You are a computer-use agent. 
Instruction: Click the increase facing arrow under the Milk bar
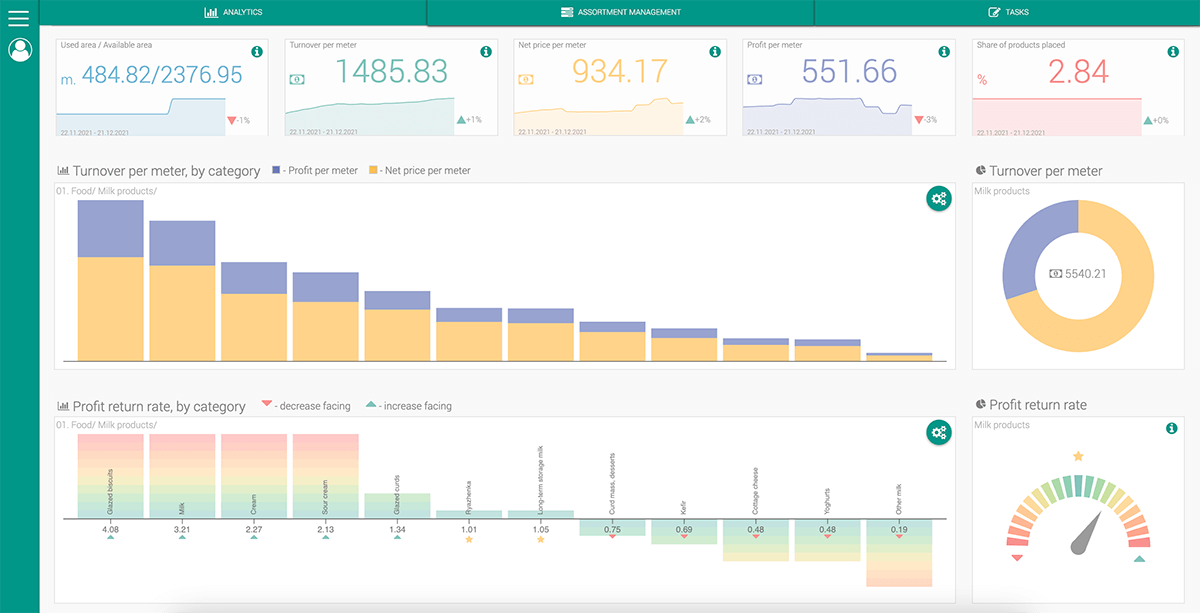coord(181,535)
